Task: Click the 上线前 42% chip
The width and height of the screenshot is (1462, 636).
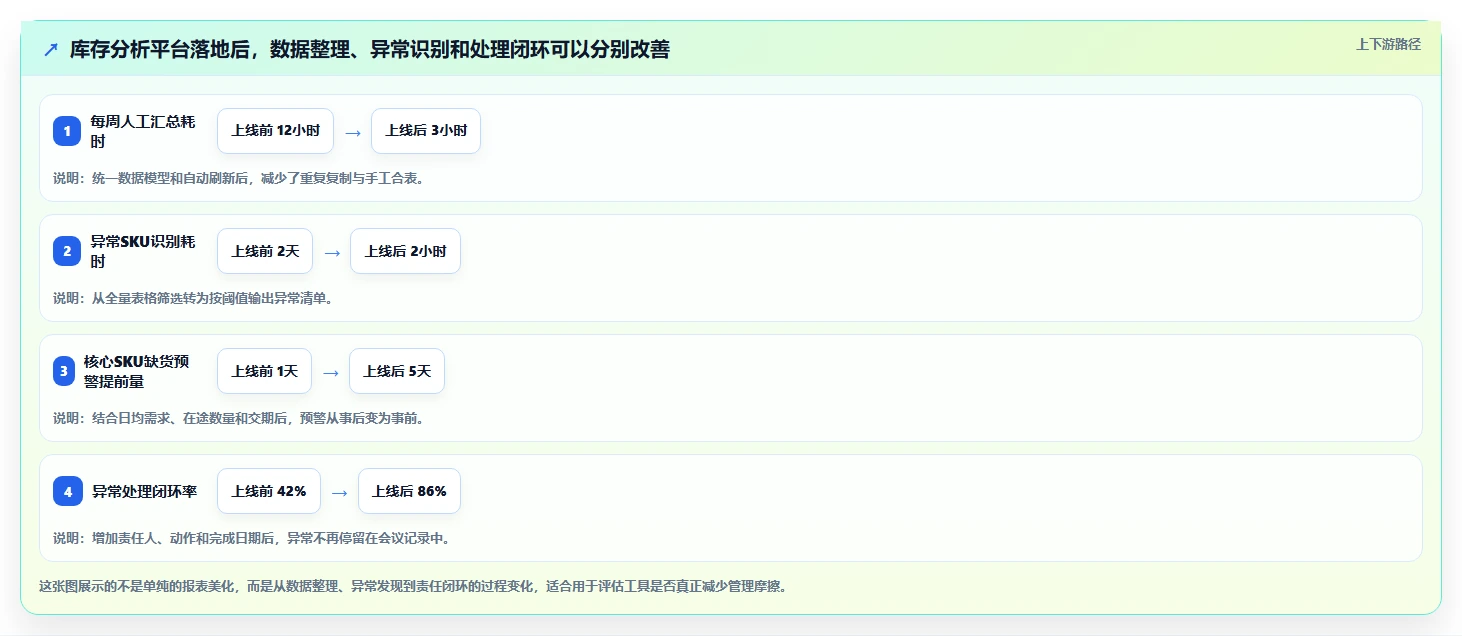Action: [x=269, y=491]
